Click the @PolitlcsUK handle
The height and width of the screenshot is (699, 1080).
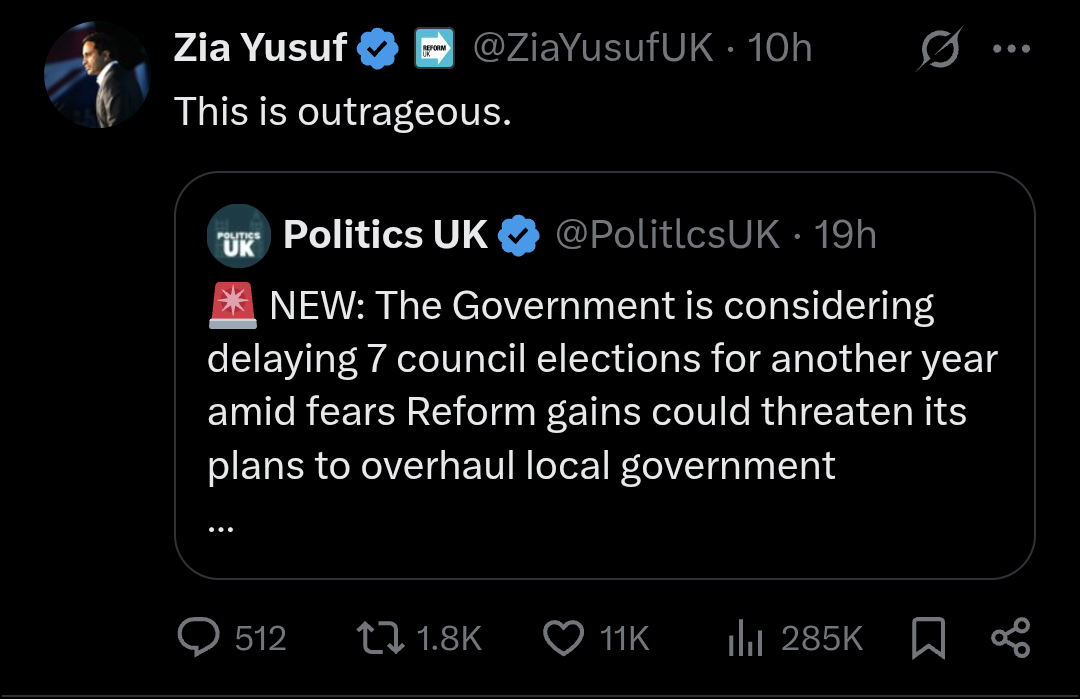[x=666, y=235]
